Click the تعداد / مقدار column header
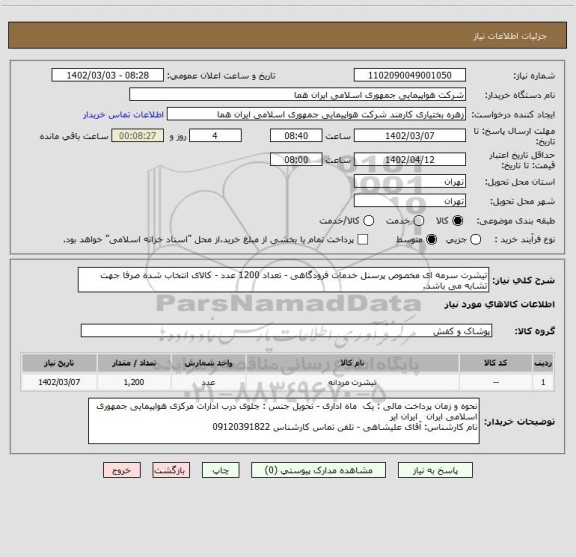Screen dimensions: 576x557 (x=134, y=363)
